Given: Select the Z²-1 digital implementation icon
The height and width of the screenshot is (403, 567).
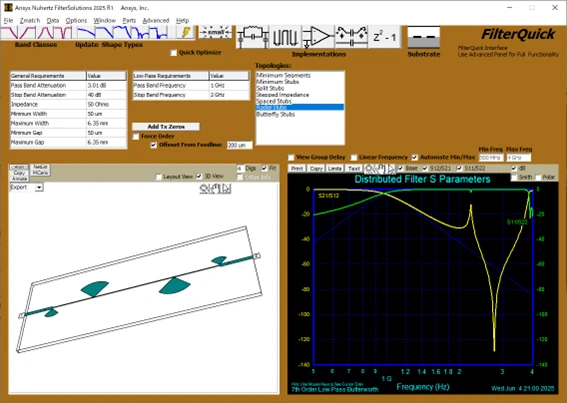Looking at the screenshot, I should tap(385, 37).
